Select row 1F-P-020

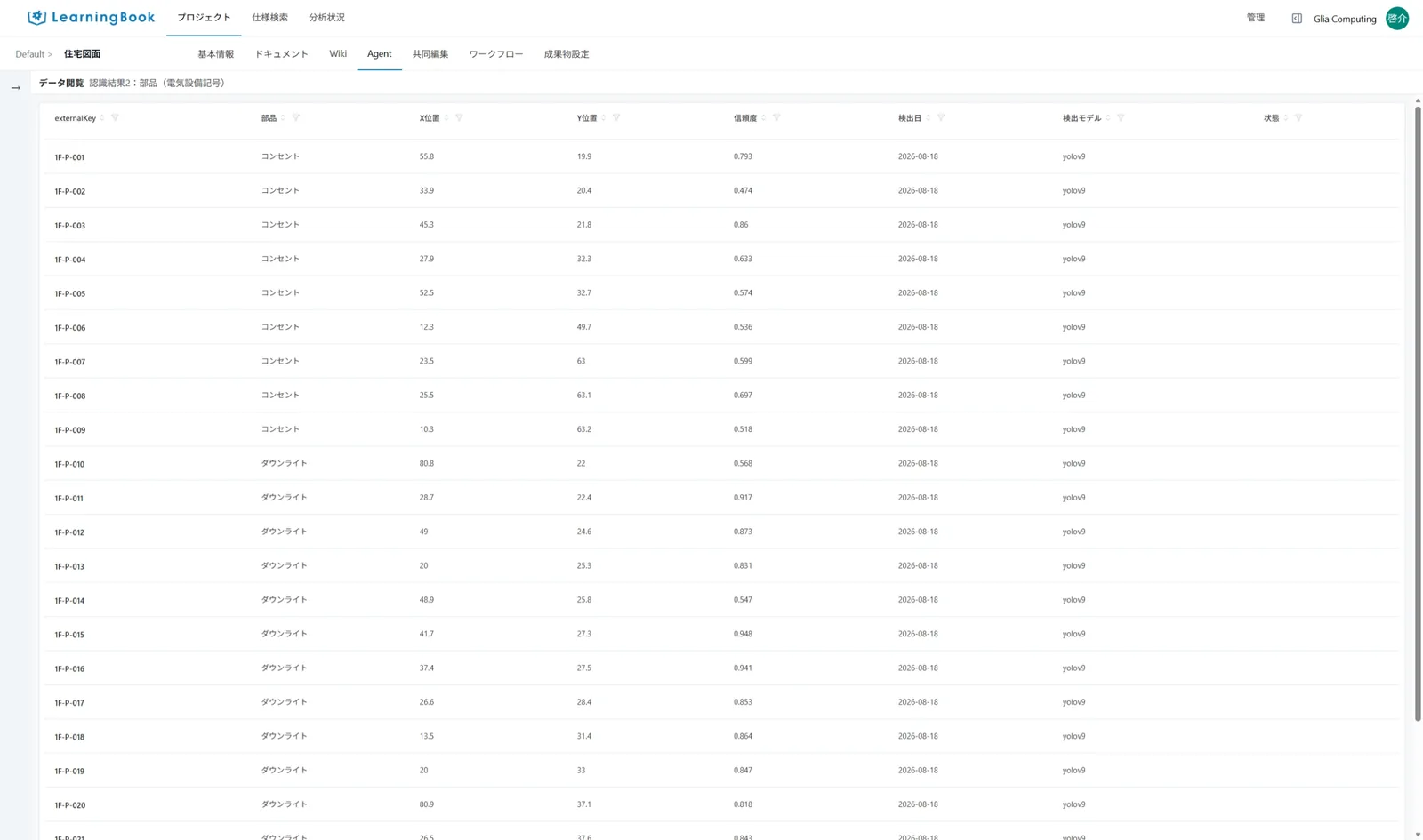click(720, 804)
